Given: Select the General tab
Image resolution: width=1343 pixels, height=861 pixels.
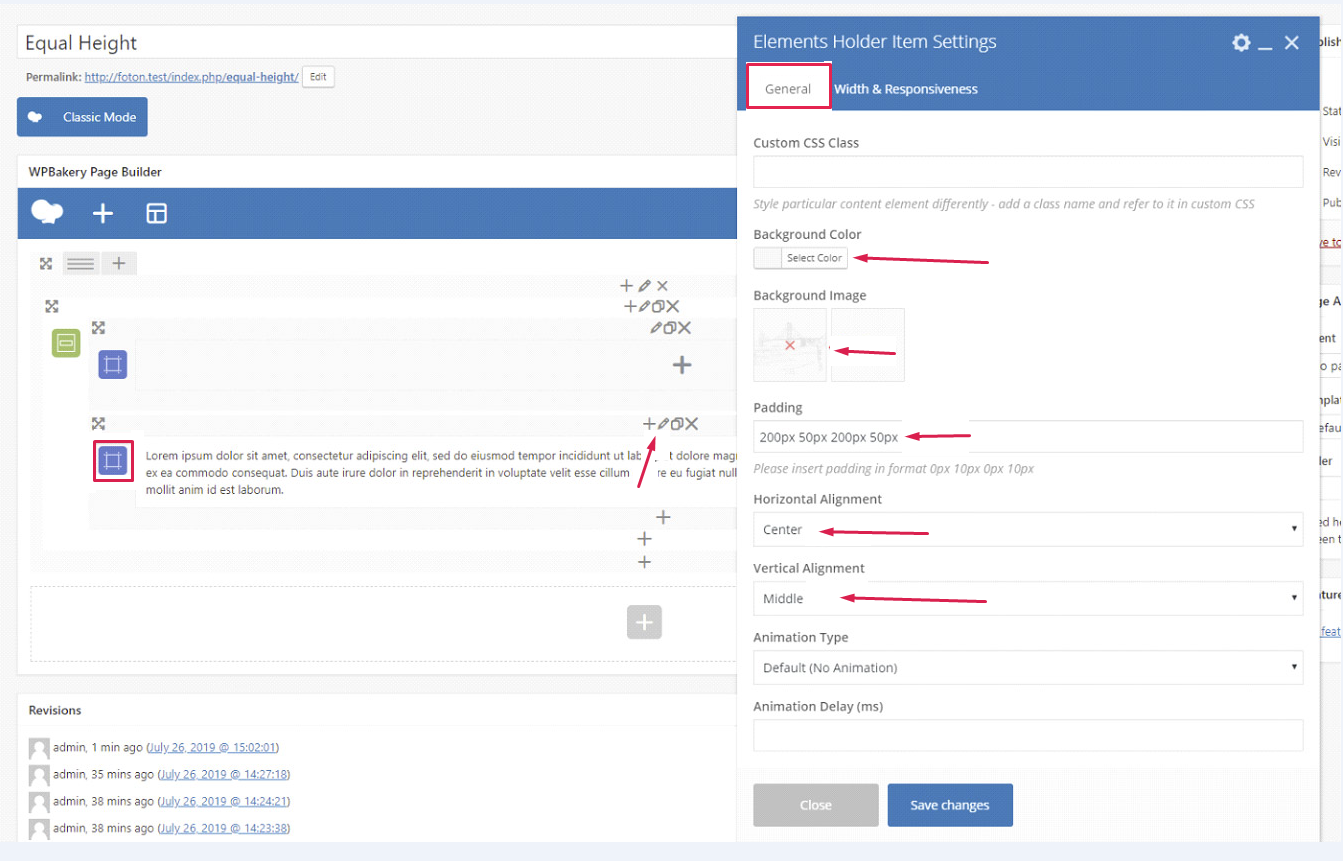Looking at the screenshot, I should [788, 89].
